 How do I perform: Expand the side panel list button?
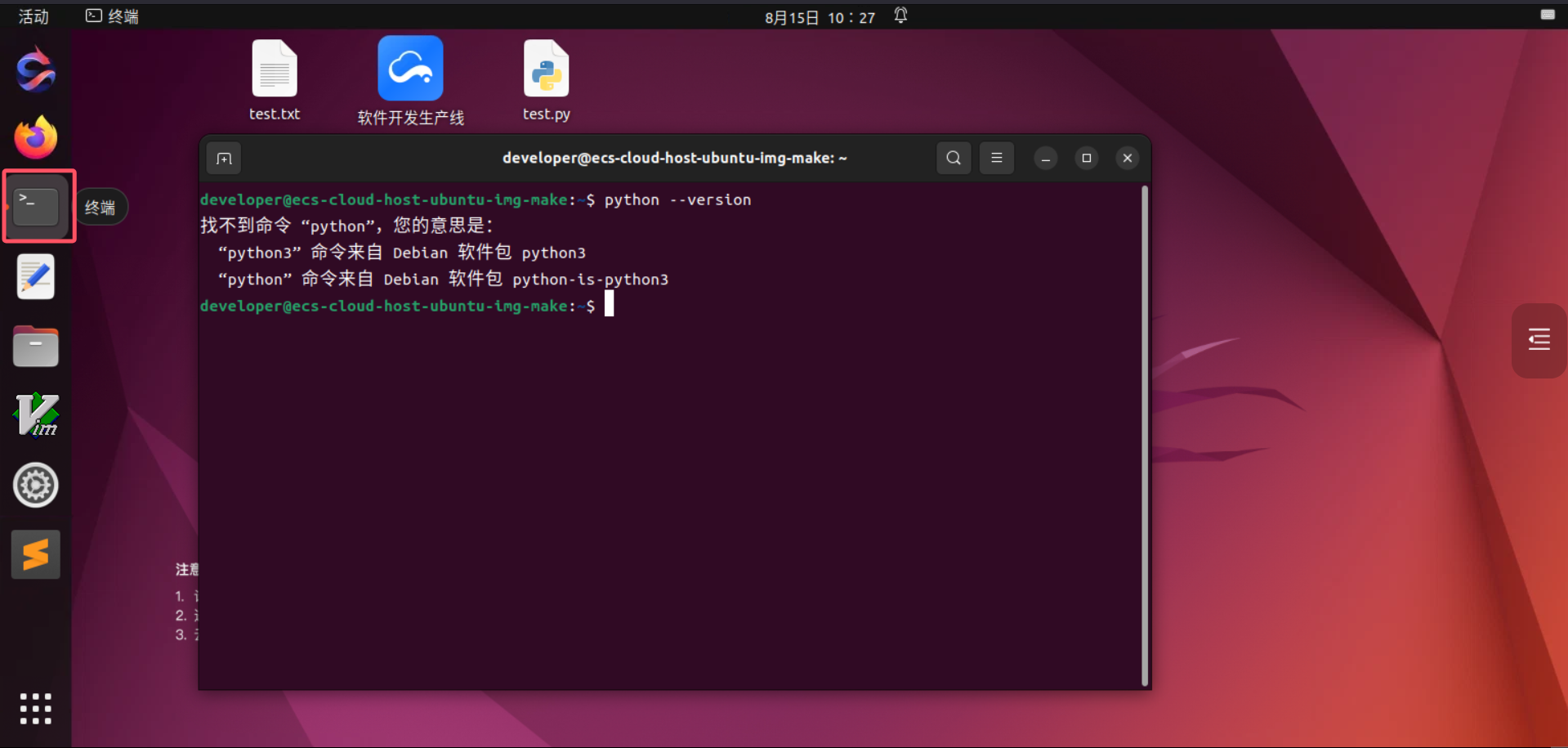[1539, 339]
